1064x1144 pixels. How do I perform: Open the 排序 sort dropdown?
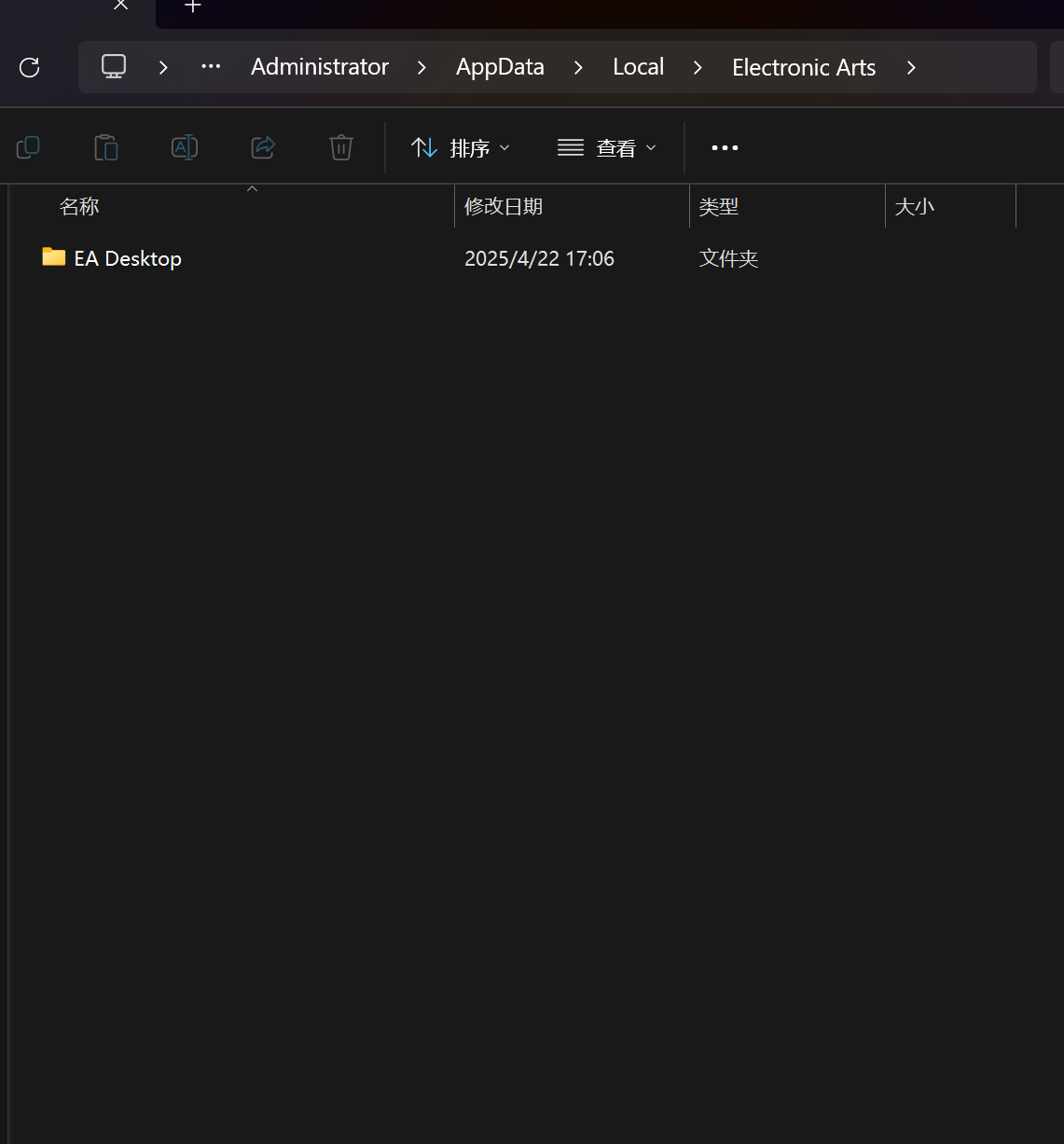(461, 147)
